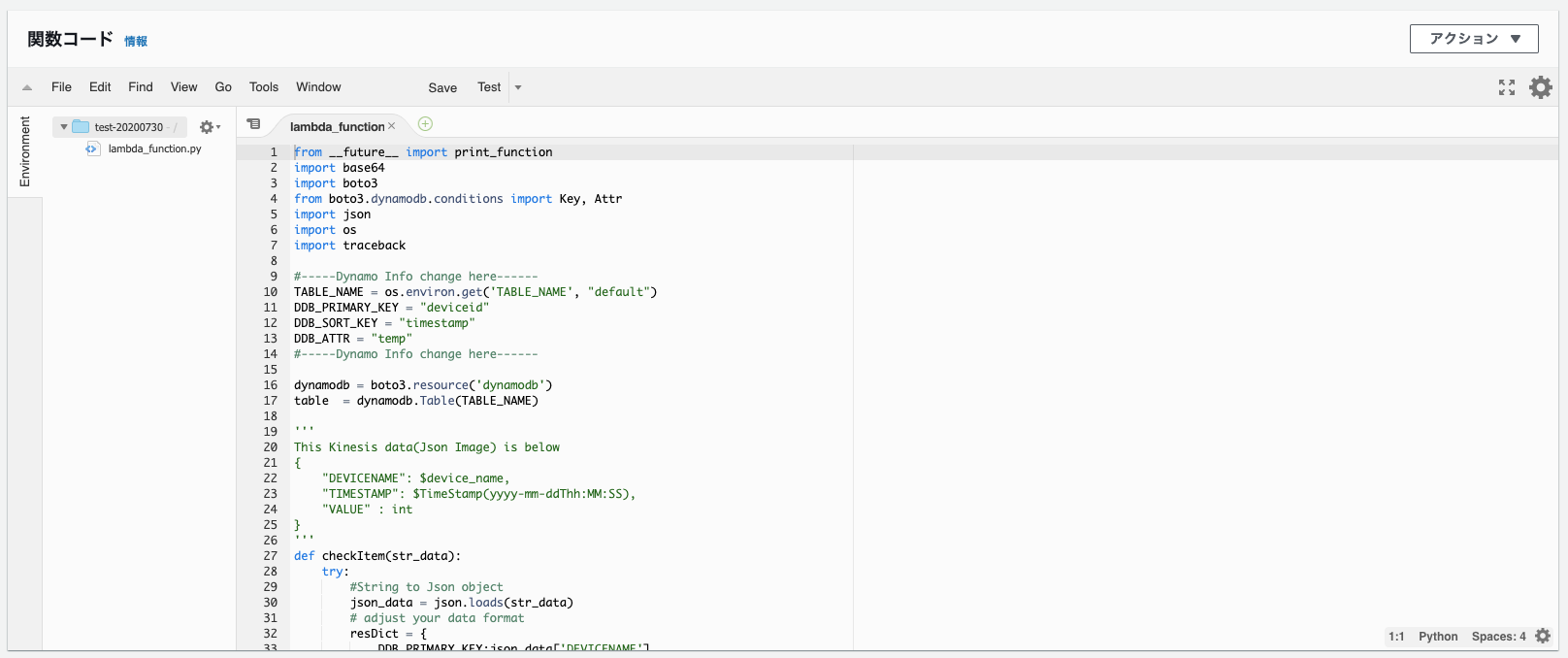1568x658 pixels.
Task: Open the File menu
Action: (61, 87)
